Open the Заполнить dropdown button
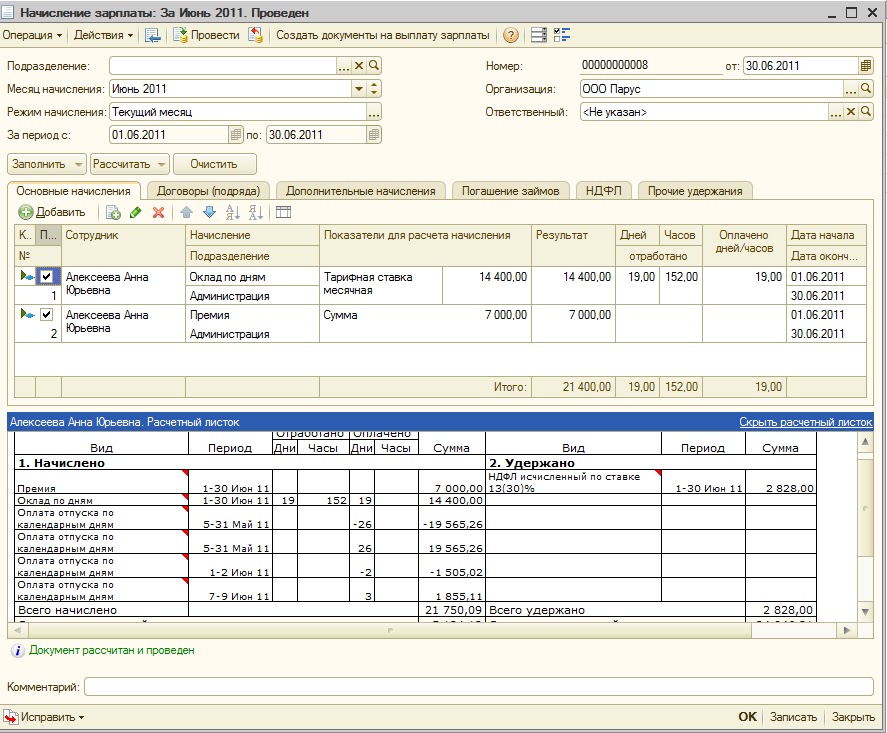The height and width of the screenshot is (733, 887). click(x=47, y=164)
